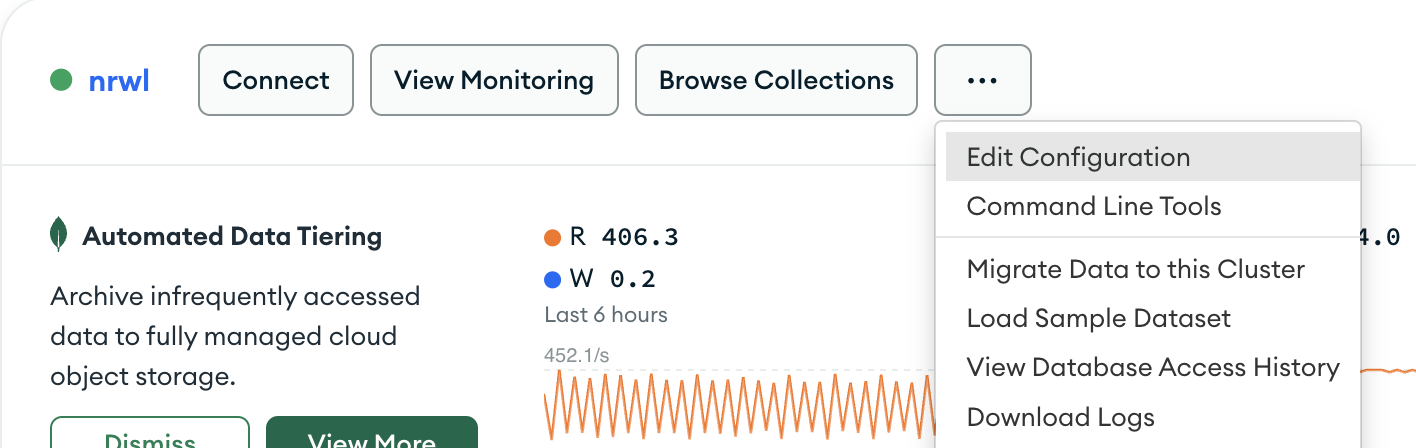This screenshot has width=1416, height=448.
Task: Collapse the ellipsis more-options menu
Action: [983, 80]
